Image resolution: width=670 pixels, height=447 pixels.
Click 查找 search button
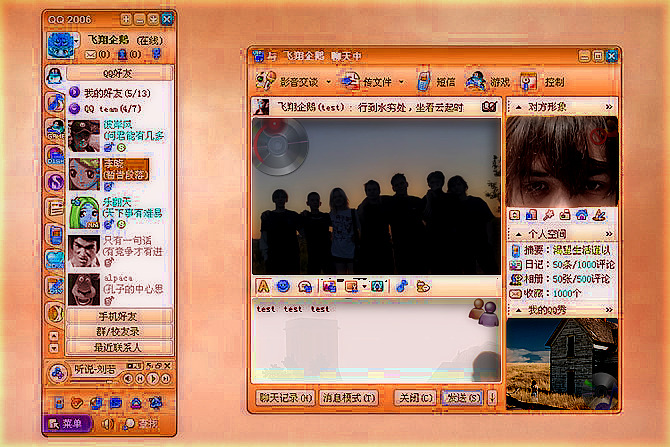click(141, 423)
